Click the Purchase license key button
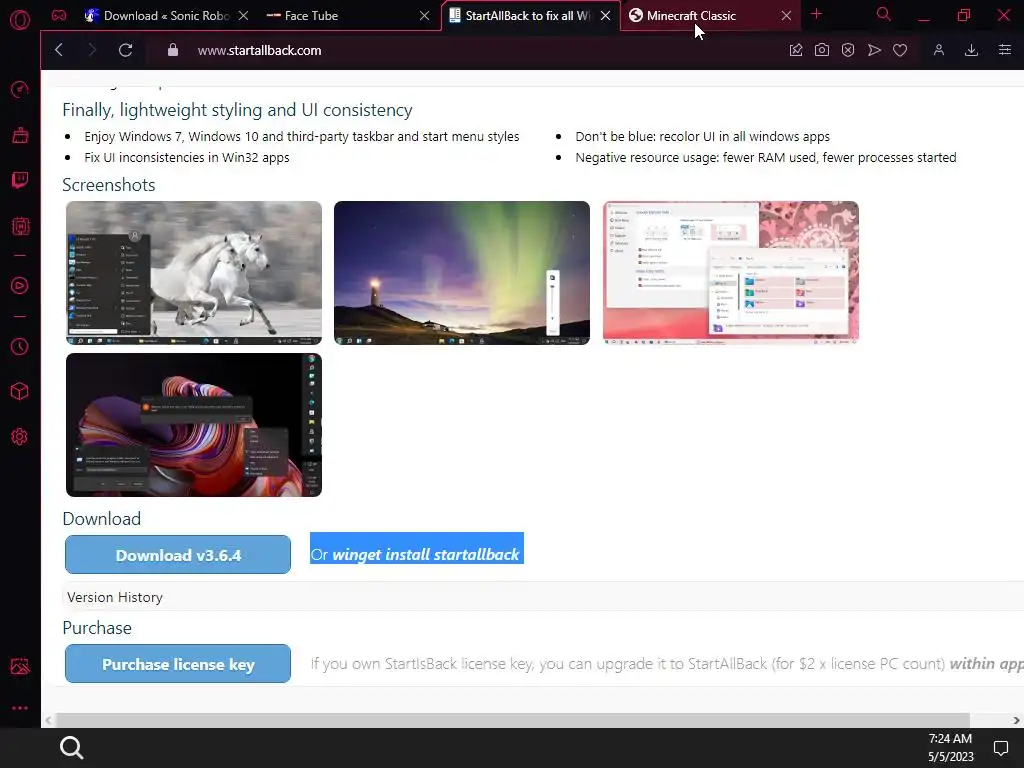The width and height of the screenshot is (1024, 768). tap(178, 664)
